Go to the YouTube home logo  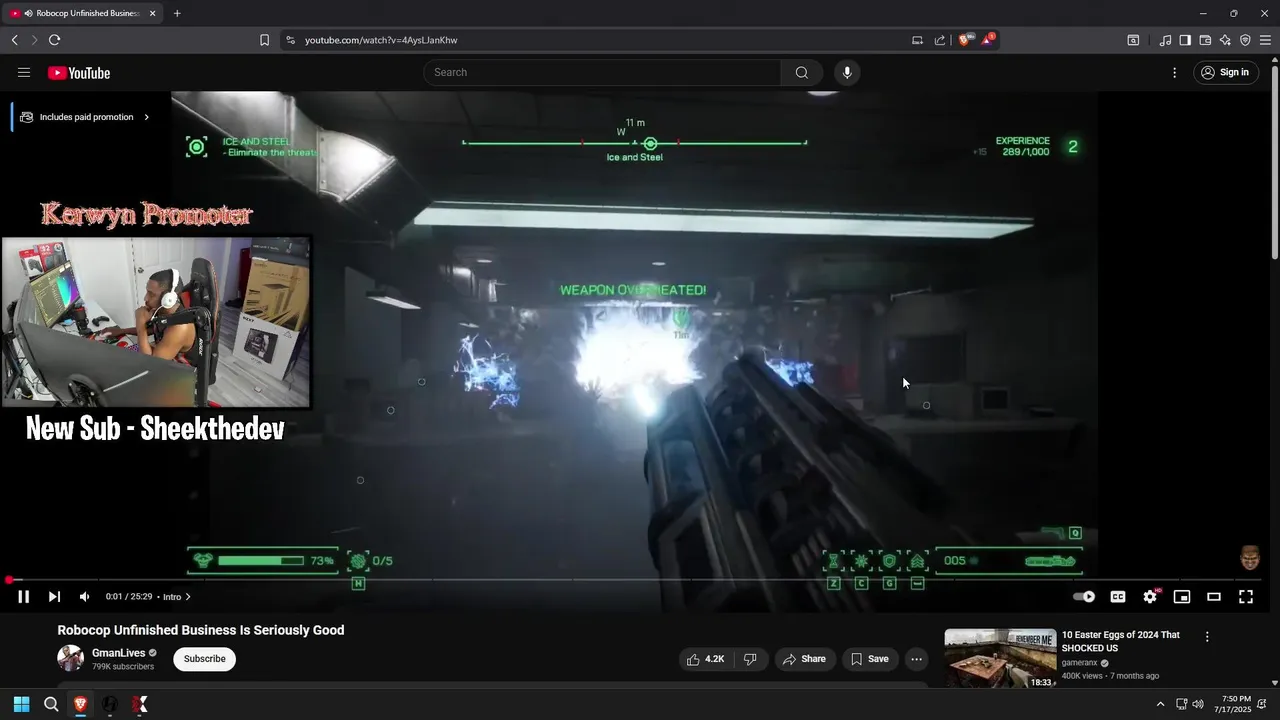pos(79,73)
